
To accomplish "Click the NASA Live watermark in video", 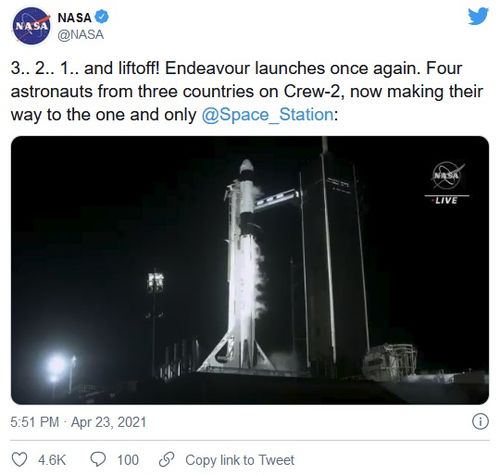I will click(x=446, y=183).
